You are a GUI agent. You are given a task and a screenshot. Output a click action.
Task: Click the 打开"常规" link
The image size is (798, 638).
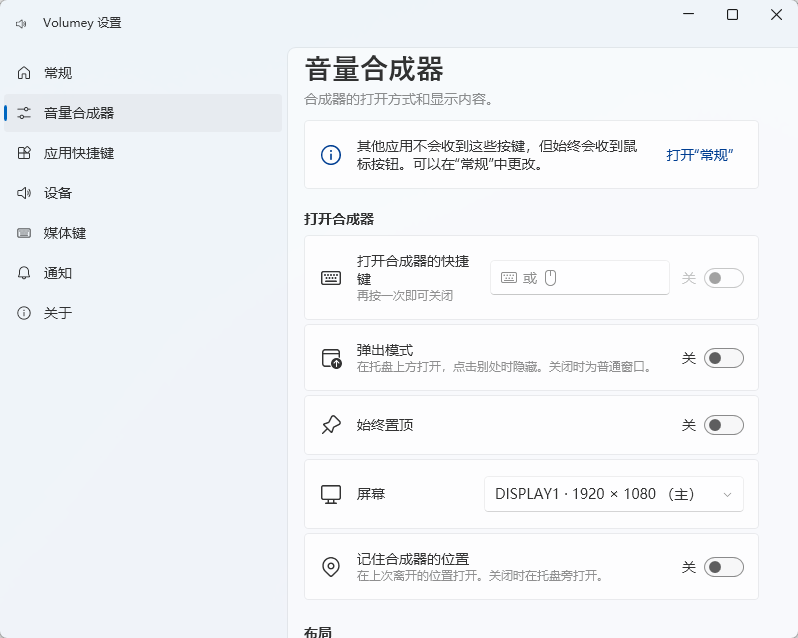point(700,155)
